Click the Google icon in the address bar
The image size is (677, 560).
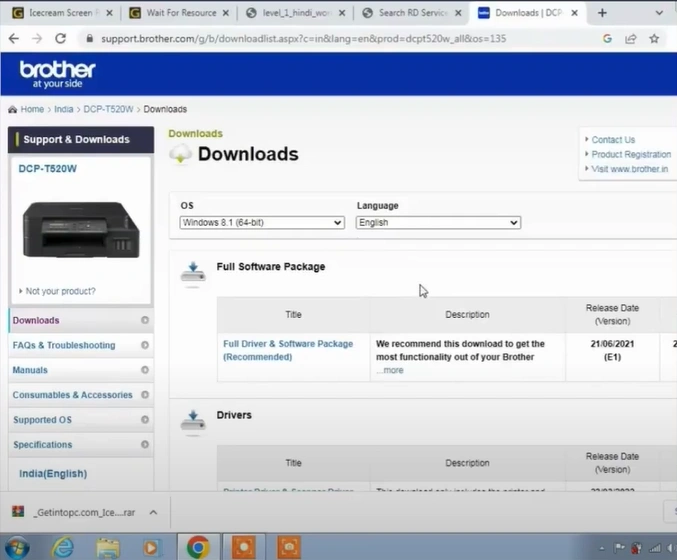[x=608, y=39]
